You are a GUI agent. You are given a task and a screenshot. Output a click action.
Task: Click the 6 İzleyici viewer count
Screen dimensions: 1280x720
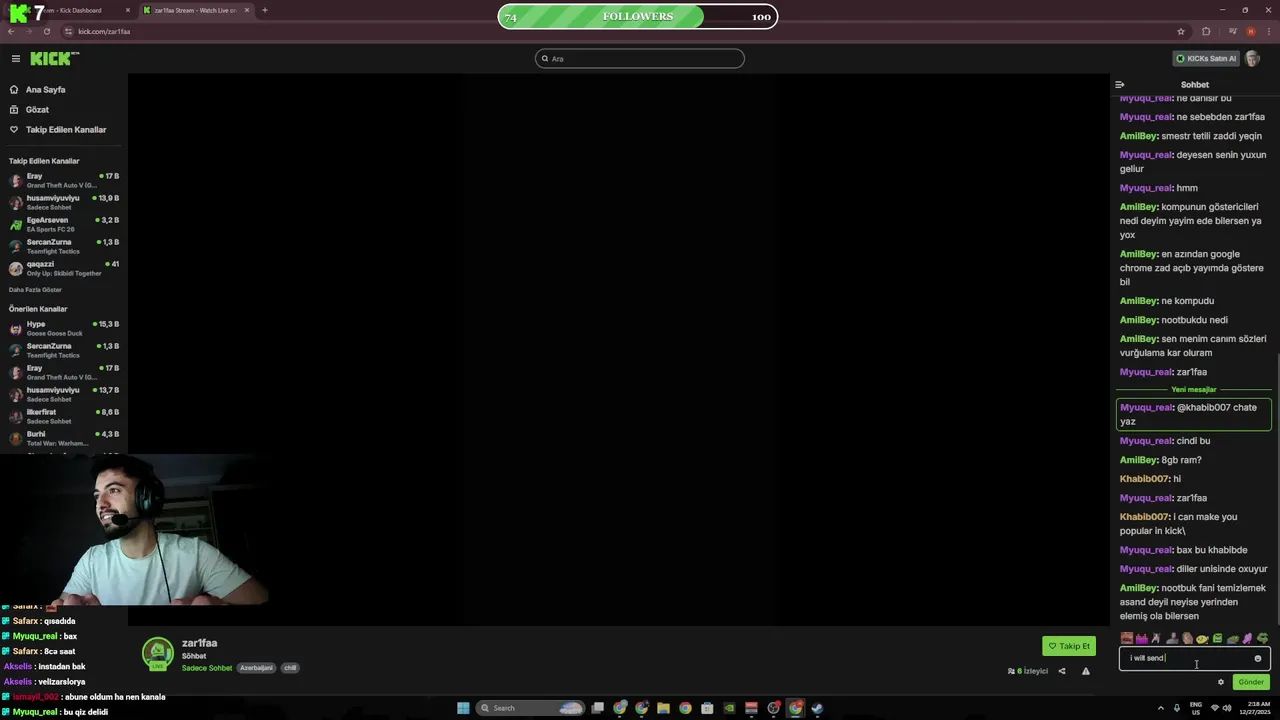(1028, 671)
